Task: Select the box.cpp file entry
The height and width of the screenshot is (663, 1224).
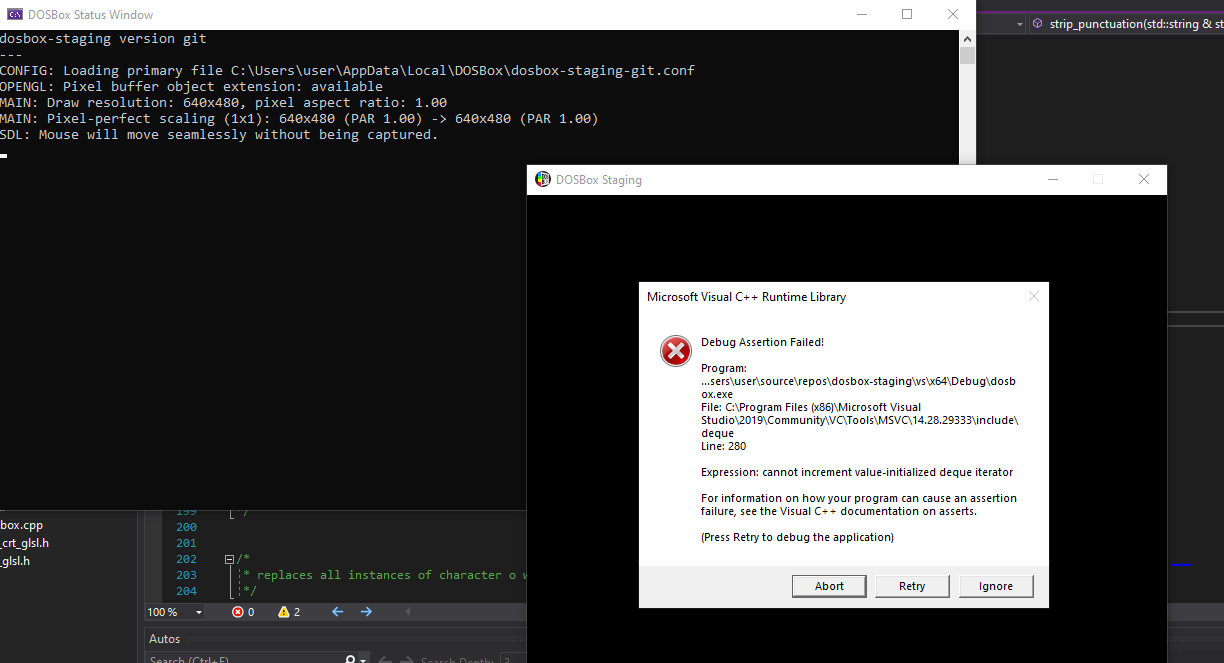Action: pos(22,525)
